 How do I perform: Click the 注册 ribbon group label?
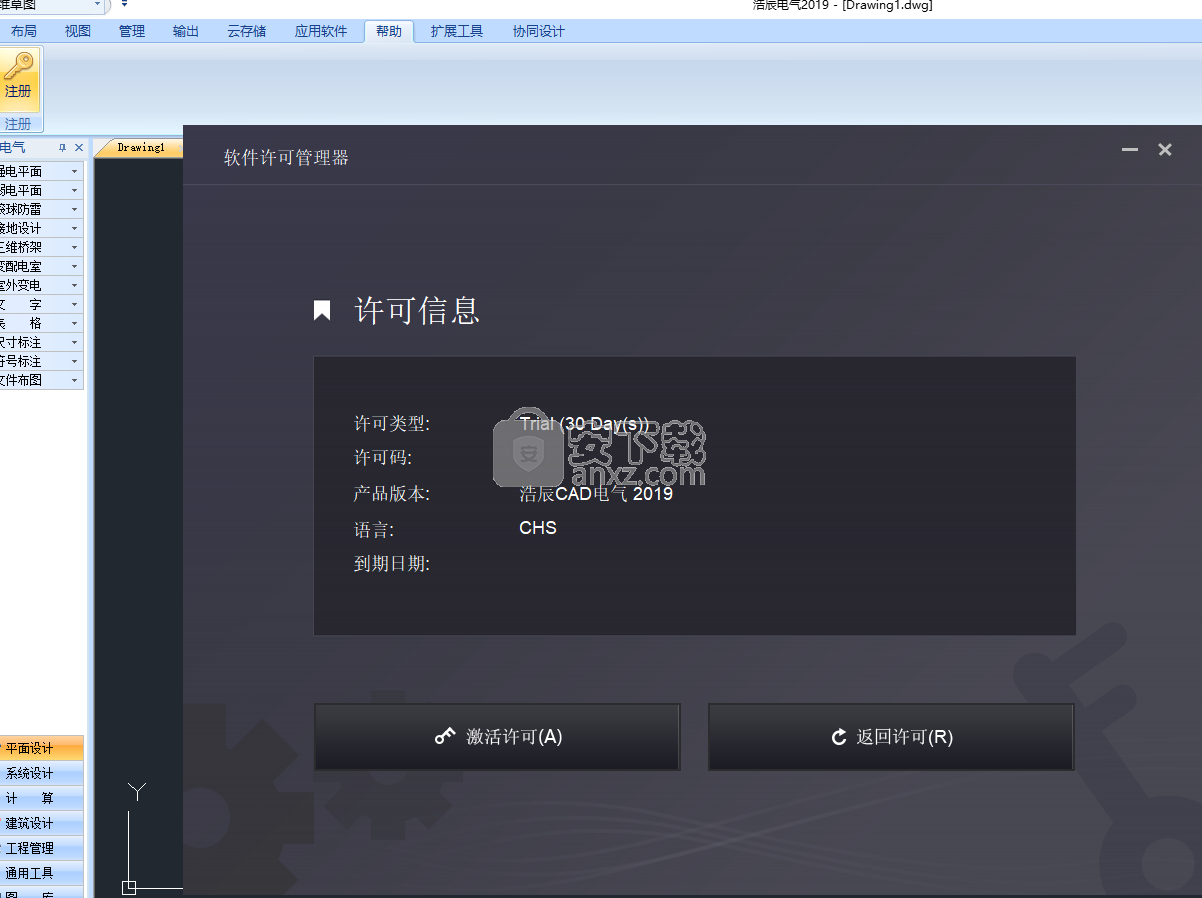tap(18, 124)
